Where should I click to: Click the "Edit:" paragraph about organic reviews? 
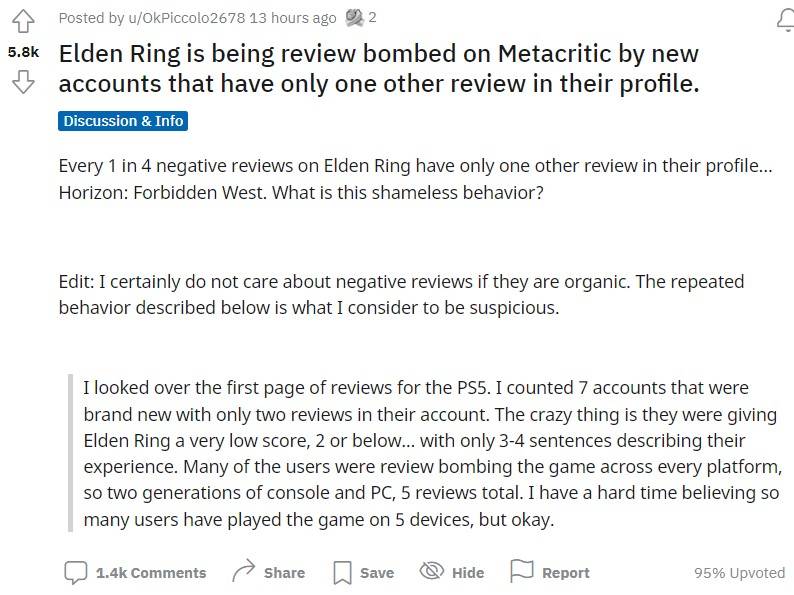[400, 294]
